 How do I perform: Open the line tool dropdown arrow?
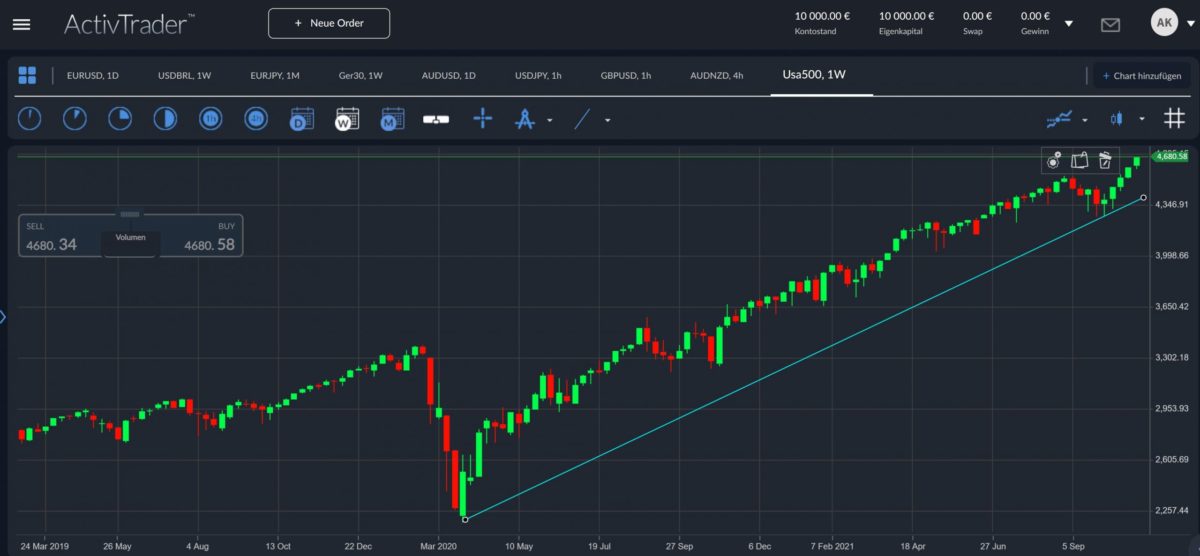[607, 120]
